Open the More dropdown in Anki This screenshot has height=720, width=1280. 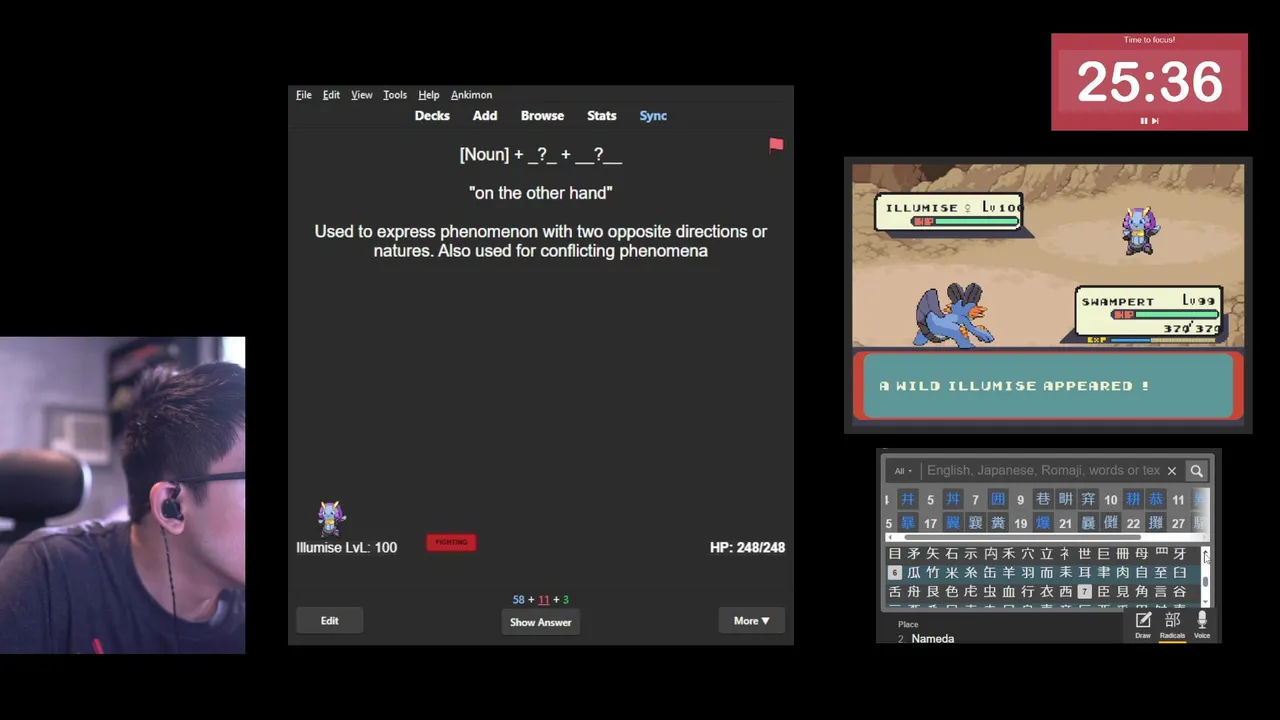[x=751, y=621]
